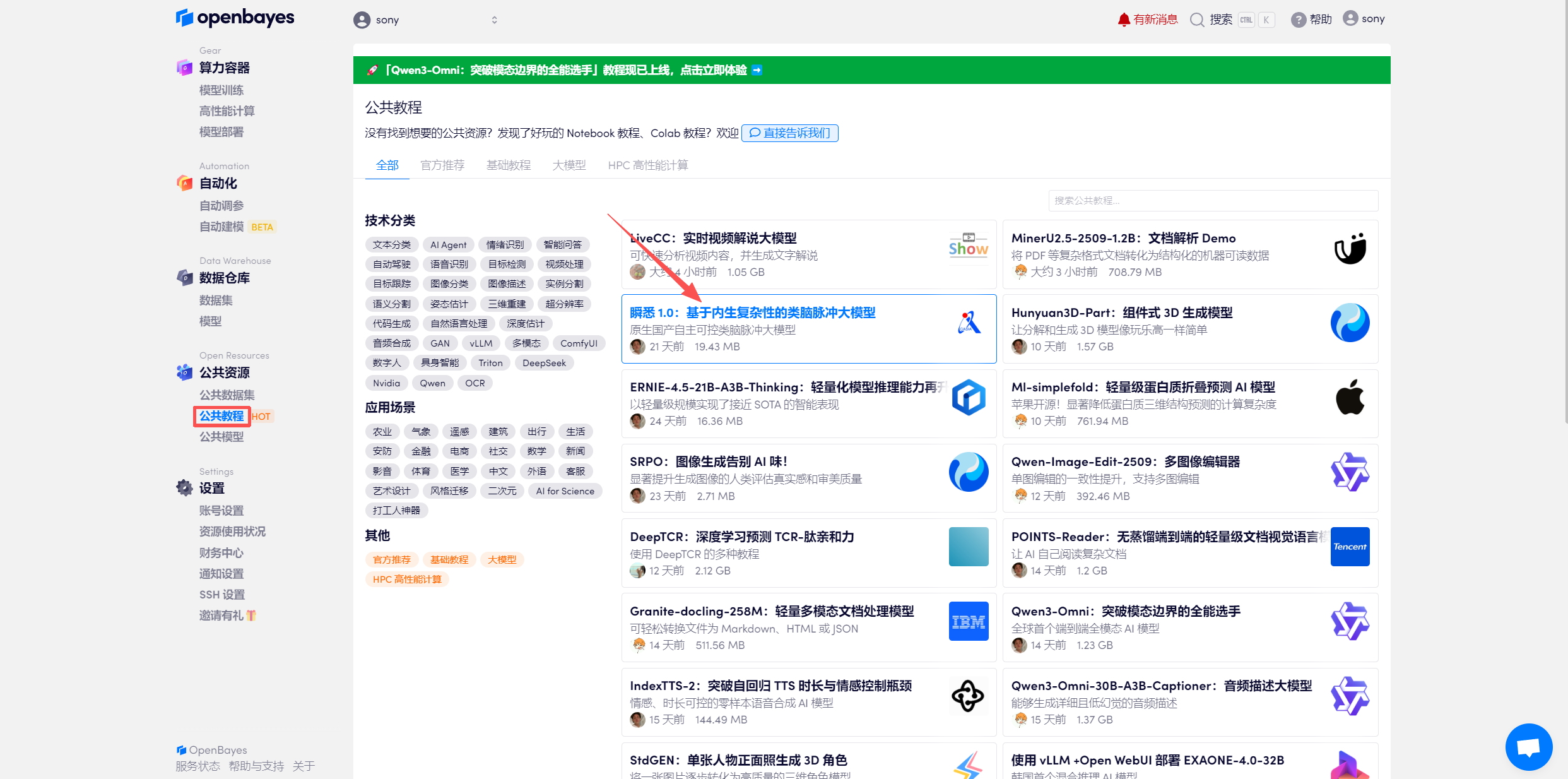Open 公共模型 in the sidebar

point(221,437)
